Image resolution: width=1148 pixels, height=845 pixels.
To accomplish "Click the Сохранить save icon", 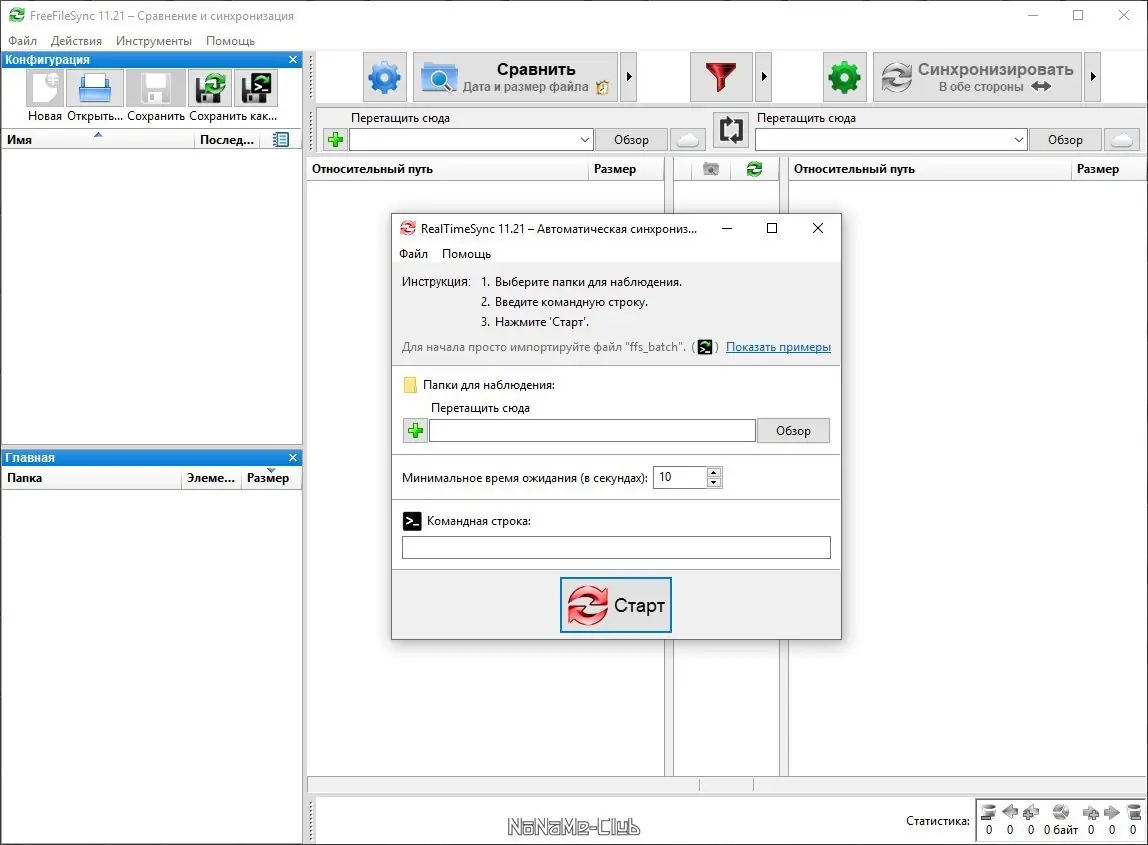I will point(156,89).
